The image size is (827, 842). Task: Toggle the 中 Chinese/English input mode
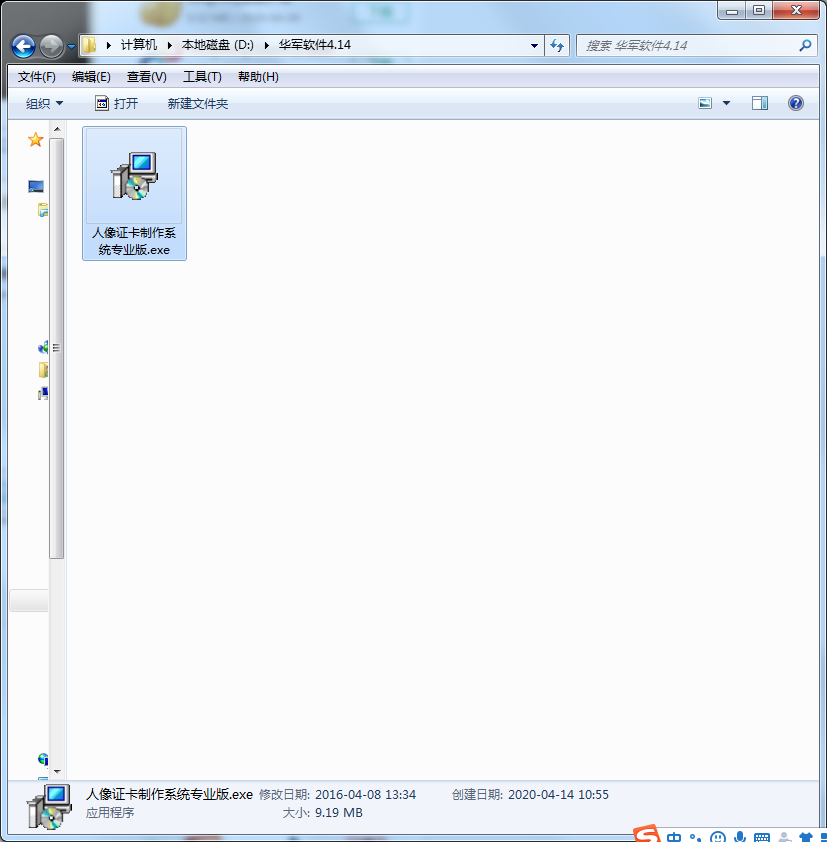pyautogui.click(x=673, y=837)
